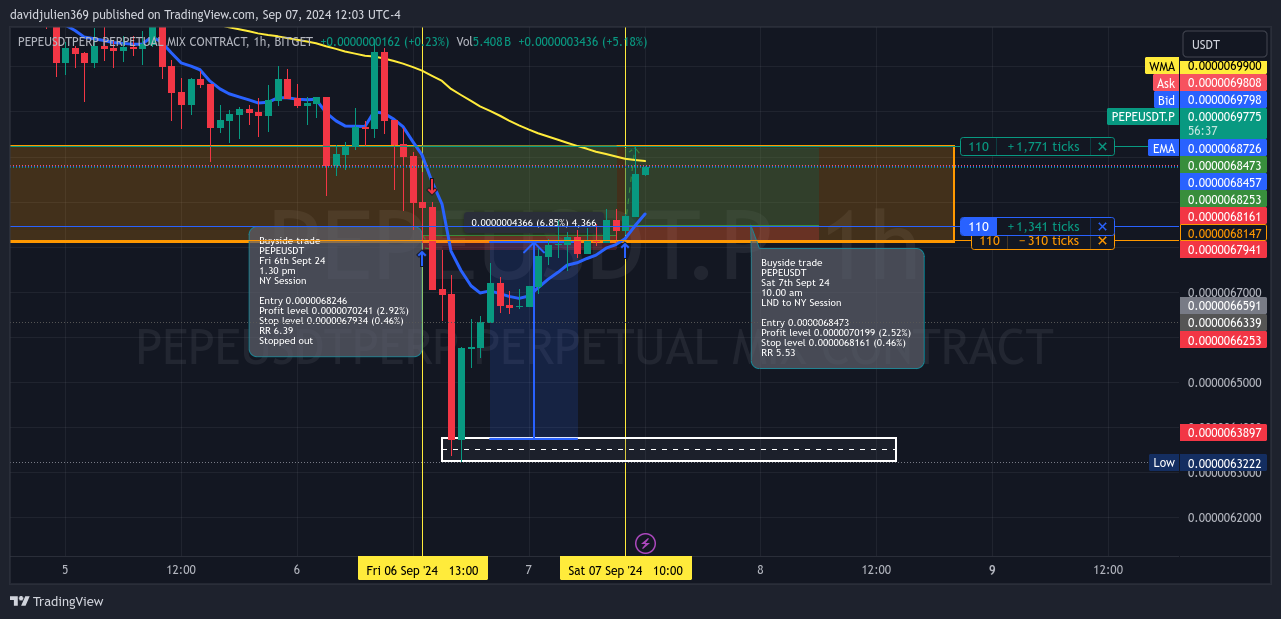
Task: Close the +1,341 ticks order line
Action: pyautogui.click(x=1101, y=227)
